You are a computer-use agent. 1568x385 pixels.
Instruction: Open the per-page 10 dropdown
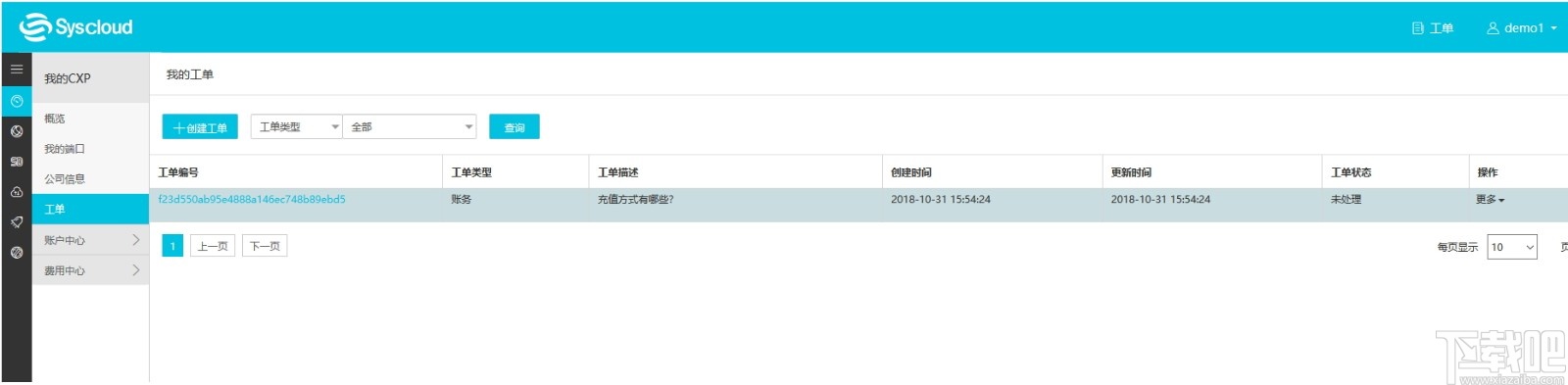tap(1512, 247)
